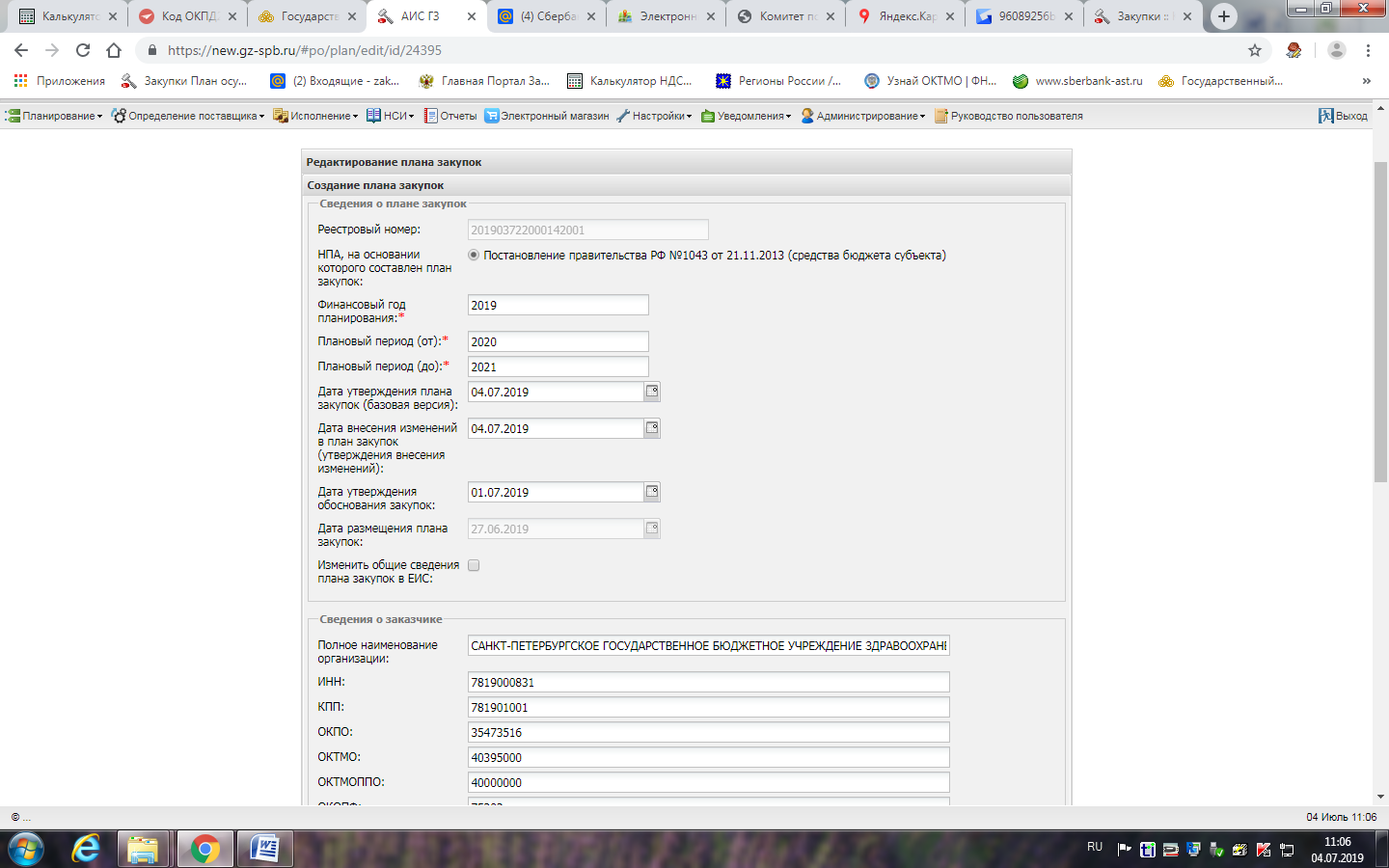
Task: Open calendar for Дата внесения изменений
Action: [x=652, y=428]
